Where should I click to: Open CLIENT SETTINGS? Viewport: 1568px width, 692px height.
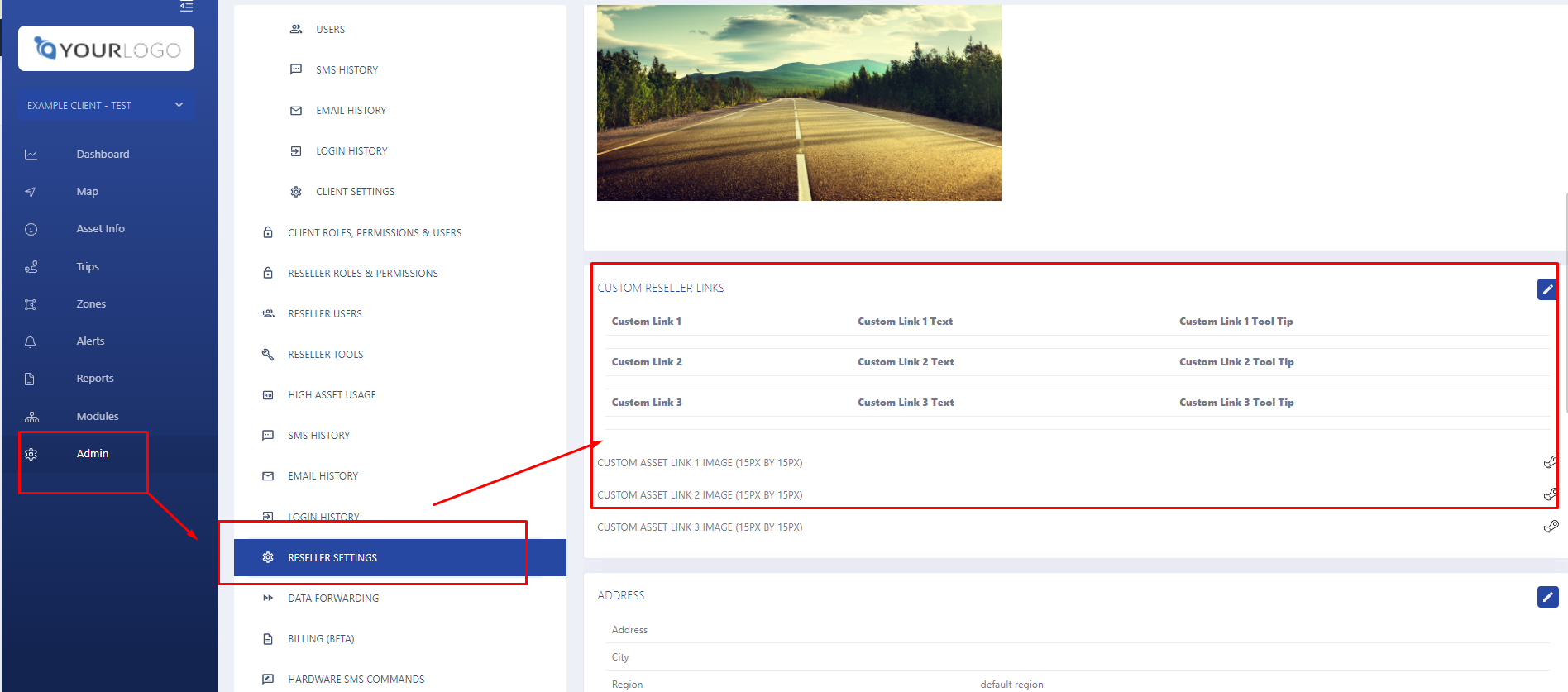pos(355,191)
